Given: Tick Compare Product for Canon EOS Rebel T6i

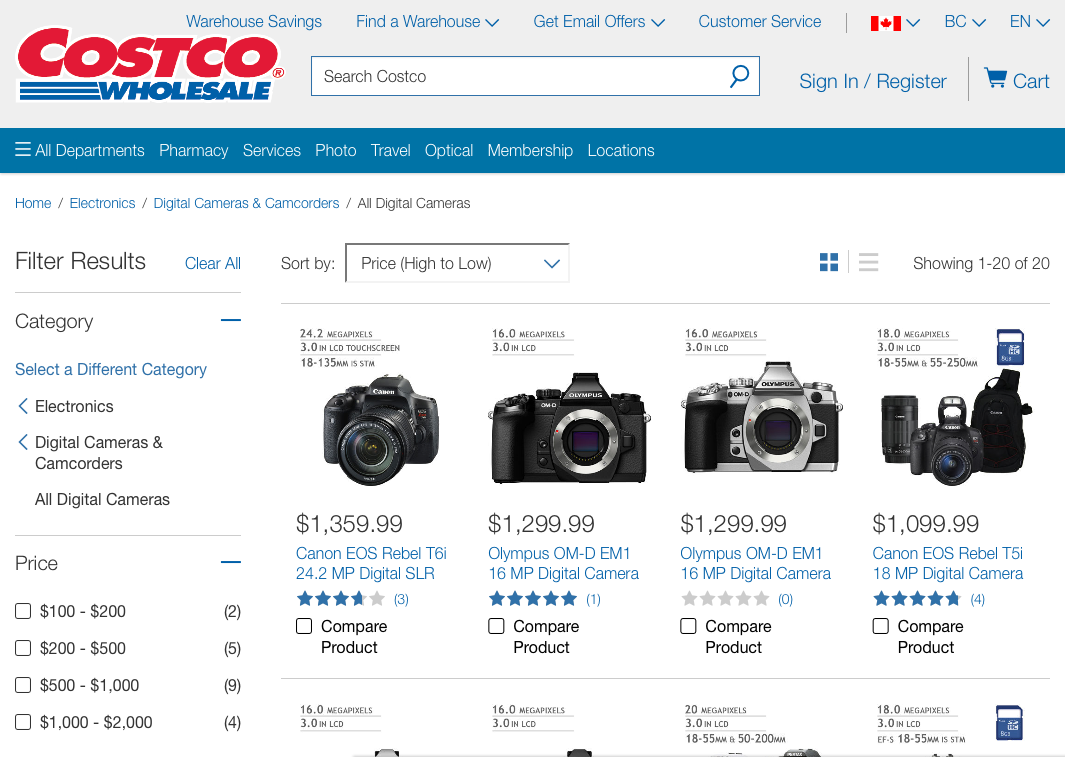Looking at the screenshot, I should click(304, 626).
